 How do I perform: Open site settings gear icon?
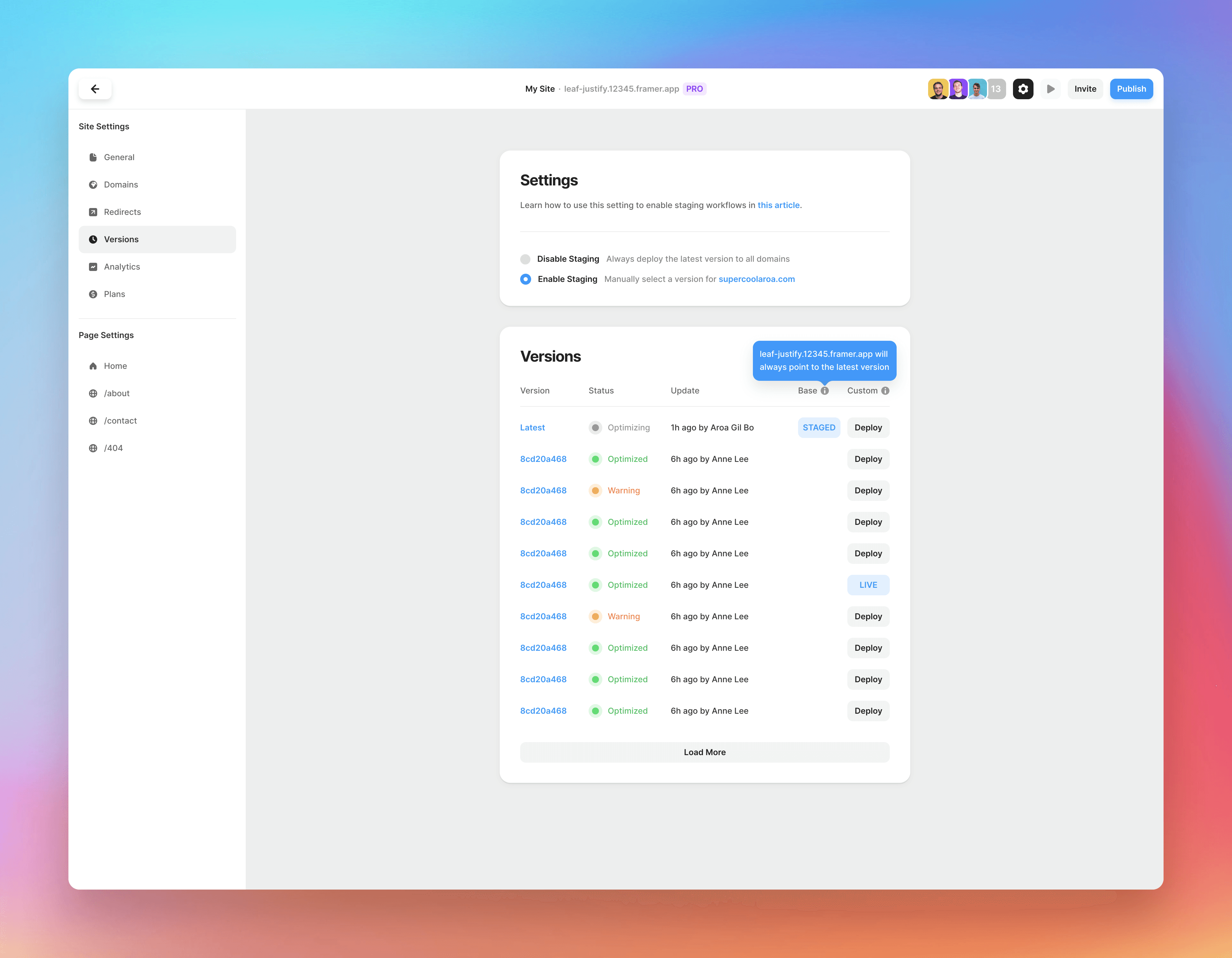(1022, 89)
